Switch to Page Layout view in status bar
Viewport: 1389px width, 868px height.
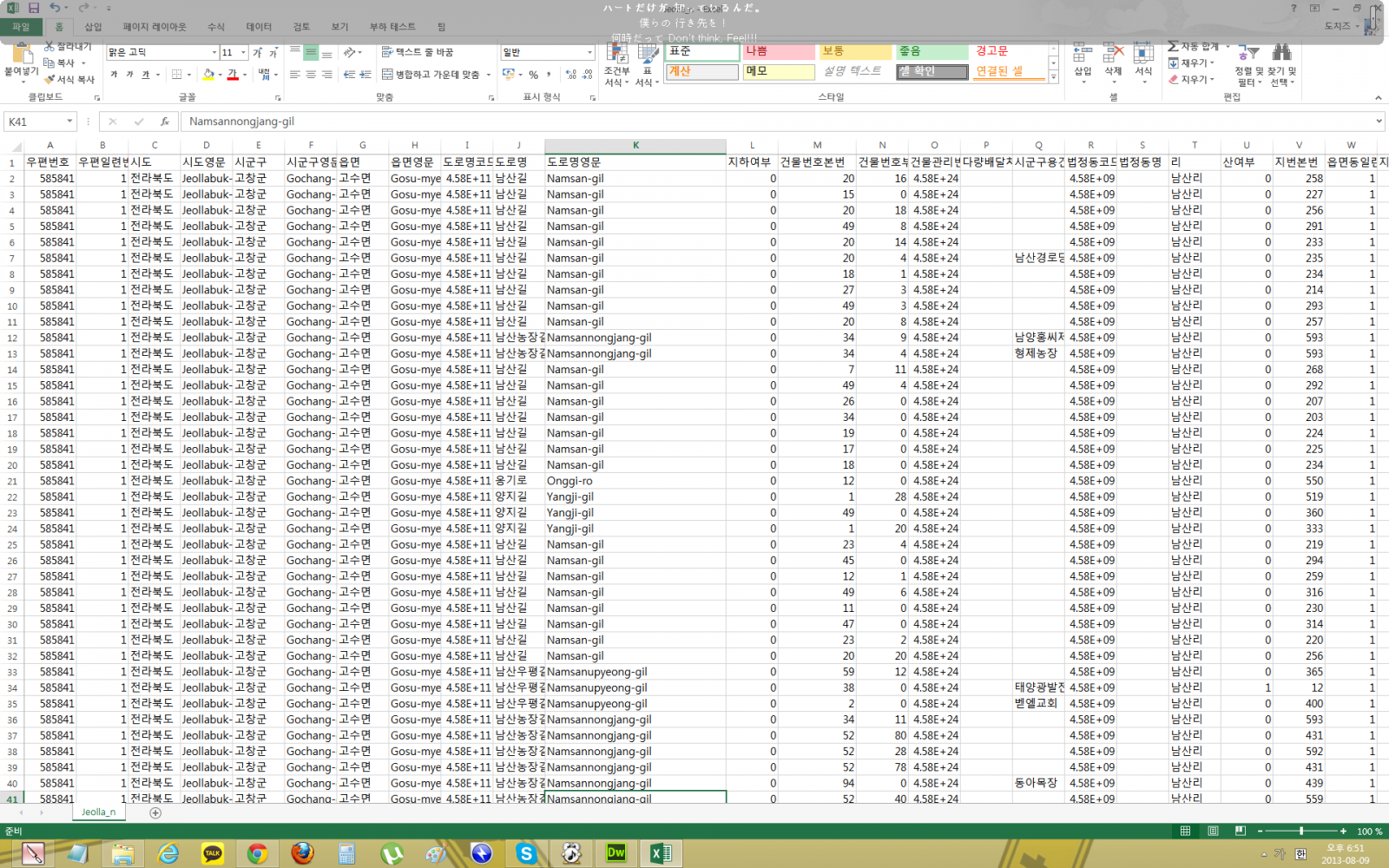pyautogui.click(x=1213, y=832)
